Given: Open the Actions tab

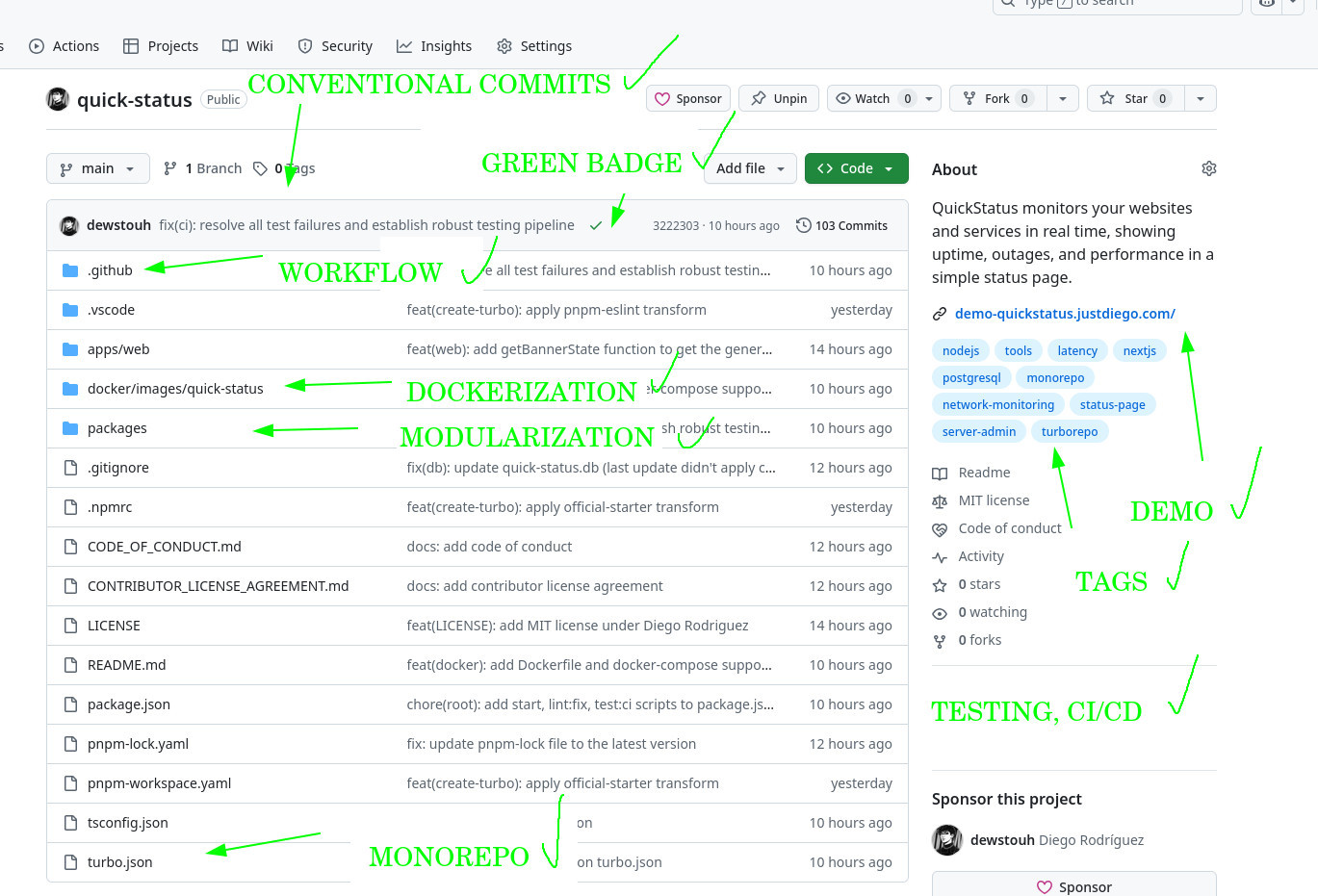Looking at the screenshot, I should tap(65, 46).
